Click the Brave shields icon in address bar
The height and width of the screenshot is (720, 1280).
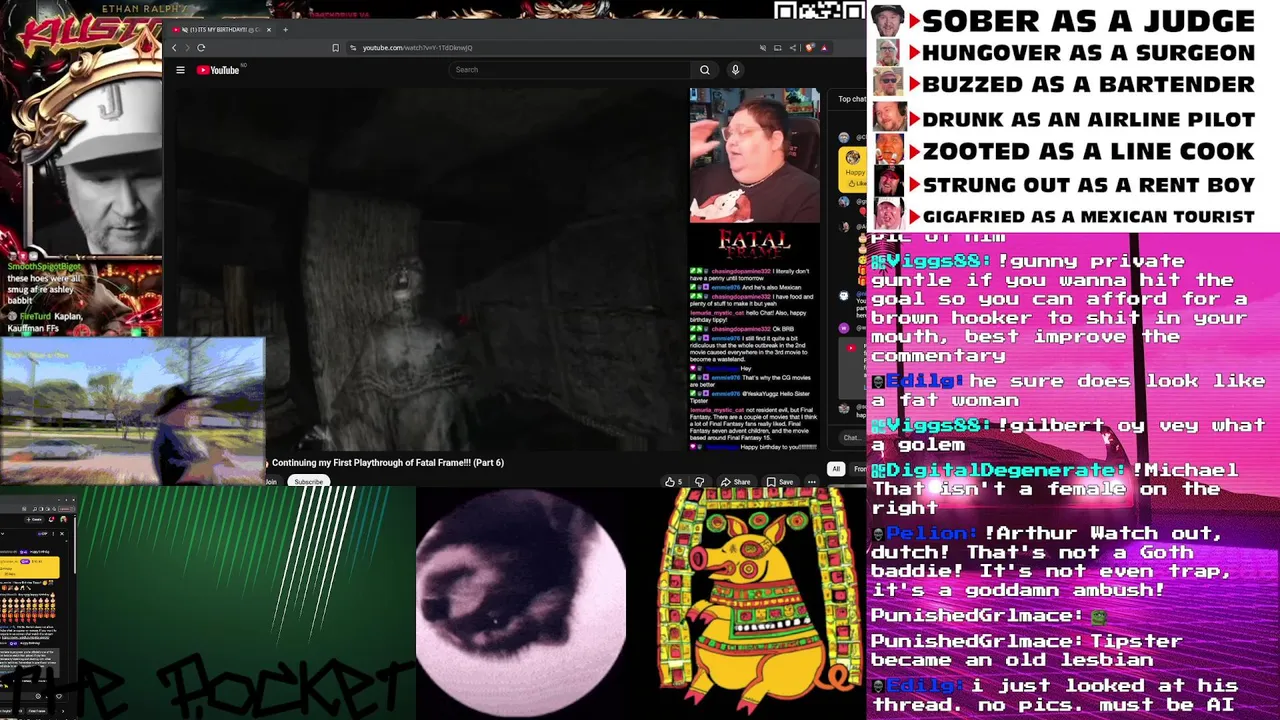click(x=809, y=48)
